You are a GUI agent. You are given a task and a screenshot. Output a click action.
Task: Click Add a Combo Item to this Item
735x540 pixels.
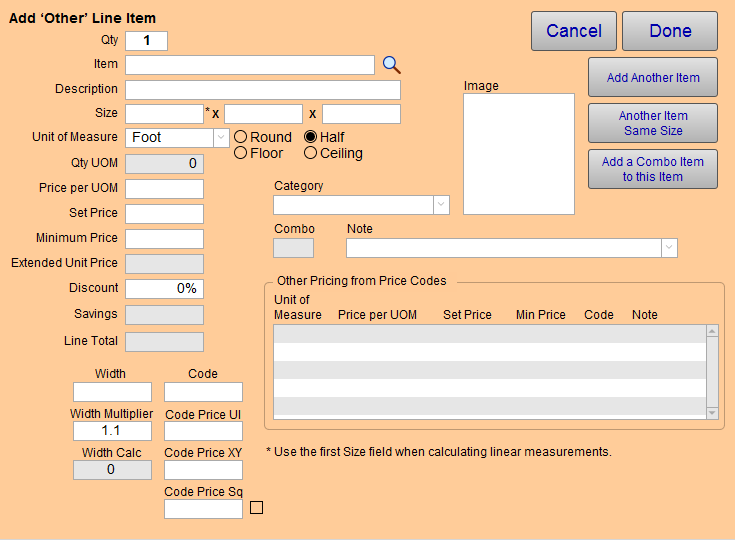(653, 169)
